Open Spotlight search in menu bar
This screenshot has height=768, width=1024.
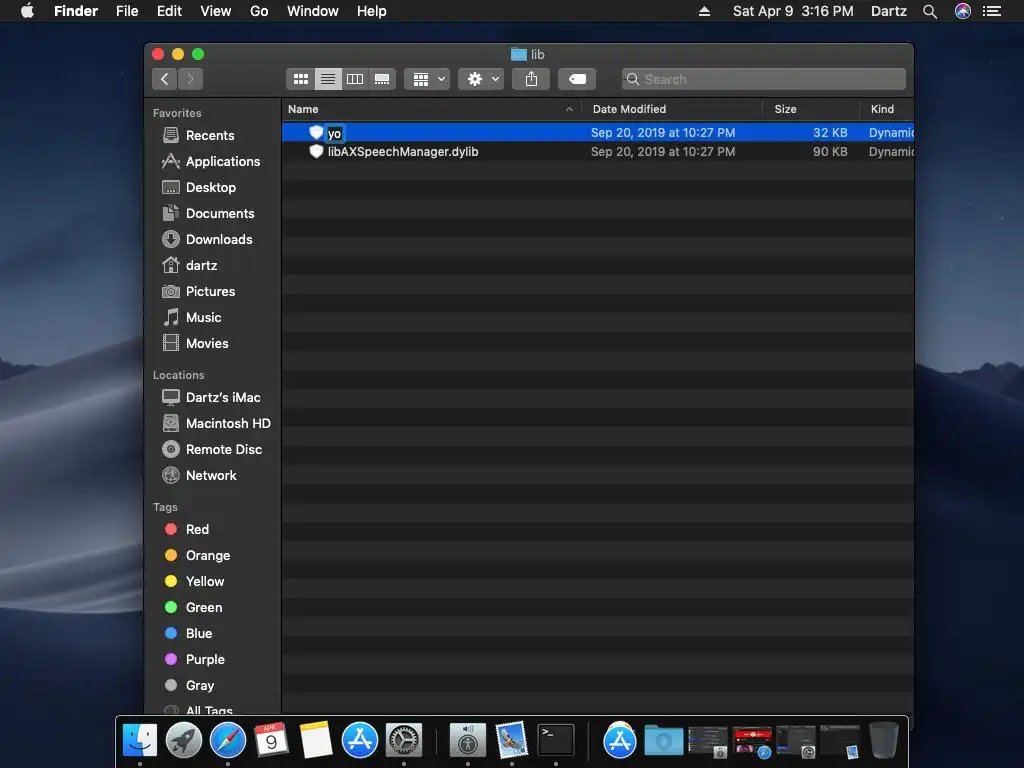point(930,11)
